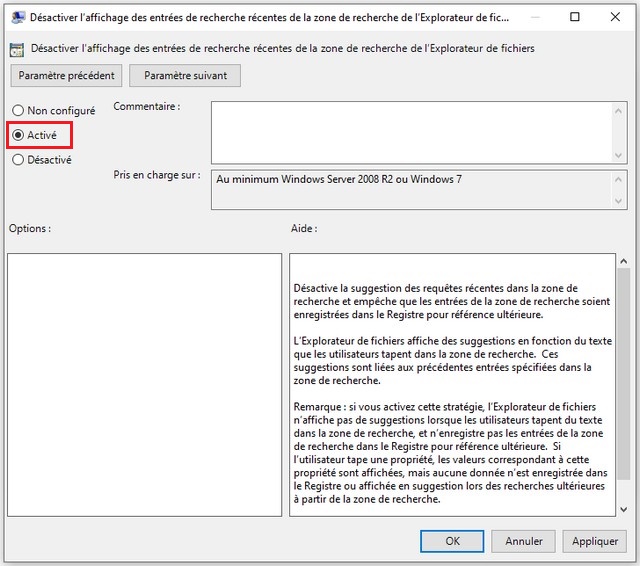Set the policy to Désactivé

tap(18, 159)
